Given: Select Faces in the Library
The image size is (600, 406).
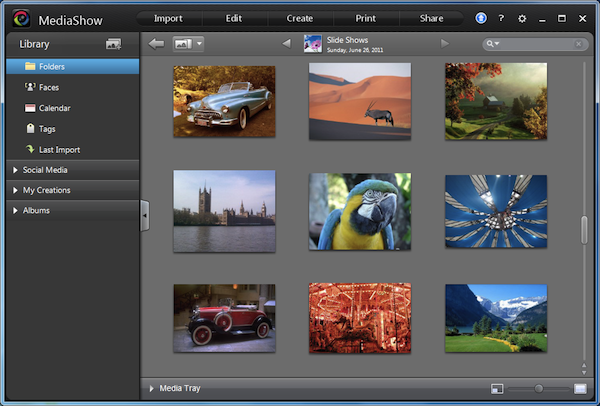Looking at the screenshot, I should tap(48, 87).
